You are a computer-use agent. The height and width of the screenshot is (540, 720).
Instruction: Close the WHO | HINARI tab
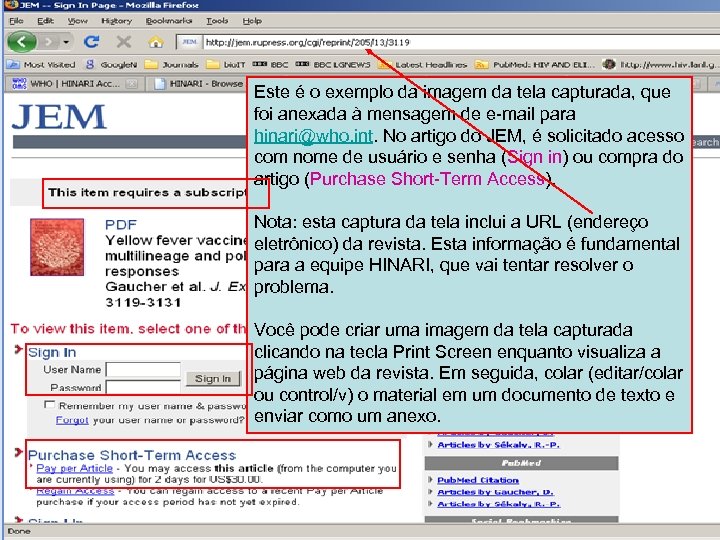(131, 84)
